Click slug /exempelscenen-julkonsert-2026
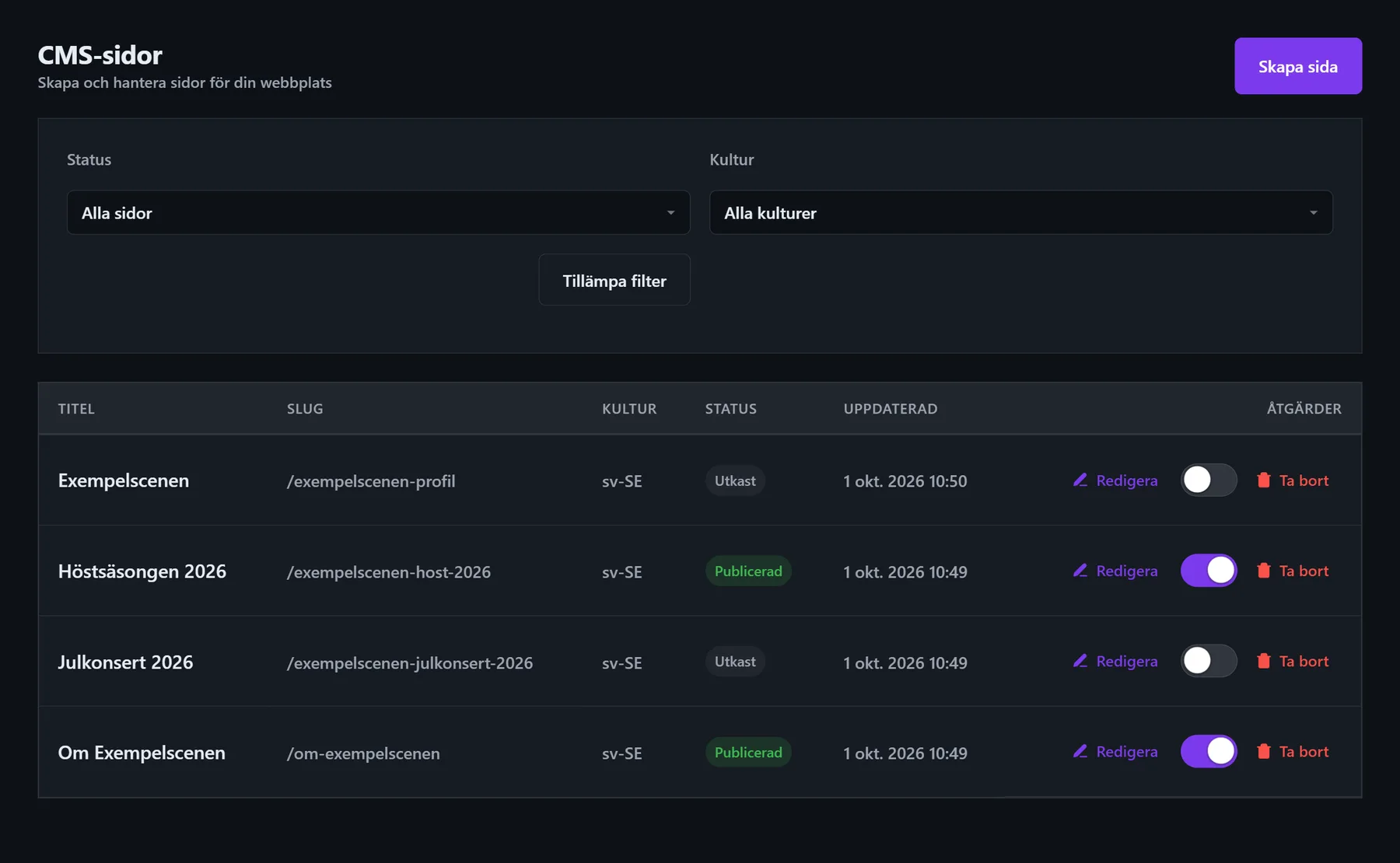The width and height of the screenshot is (1400, 863). point(410,663)
